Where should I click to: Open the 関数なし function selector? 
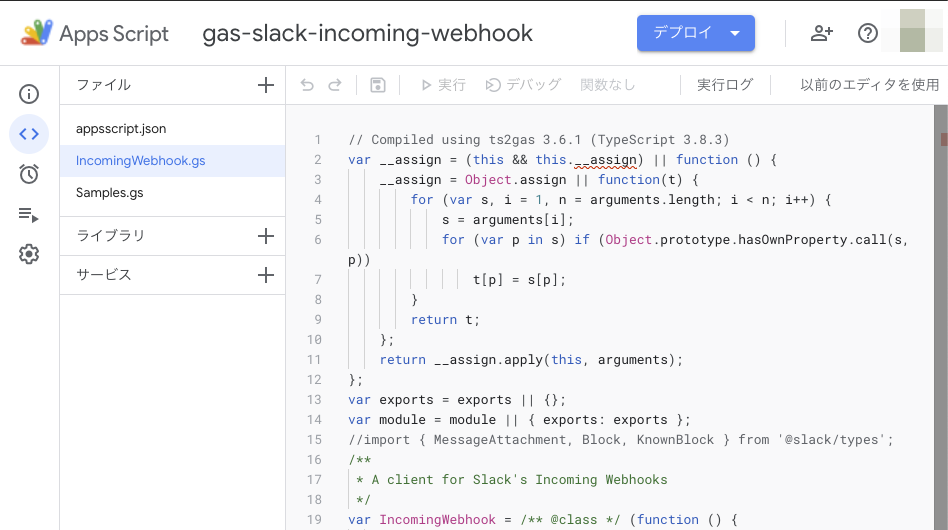click(608, 85)
